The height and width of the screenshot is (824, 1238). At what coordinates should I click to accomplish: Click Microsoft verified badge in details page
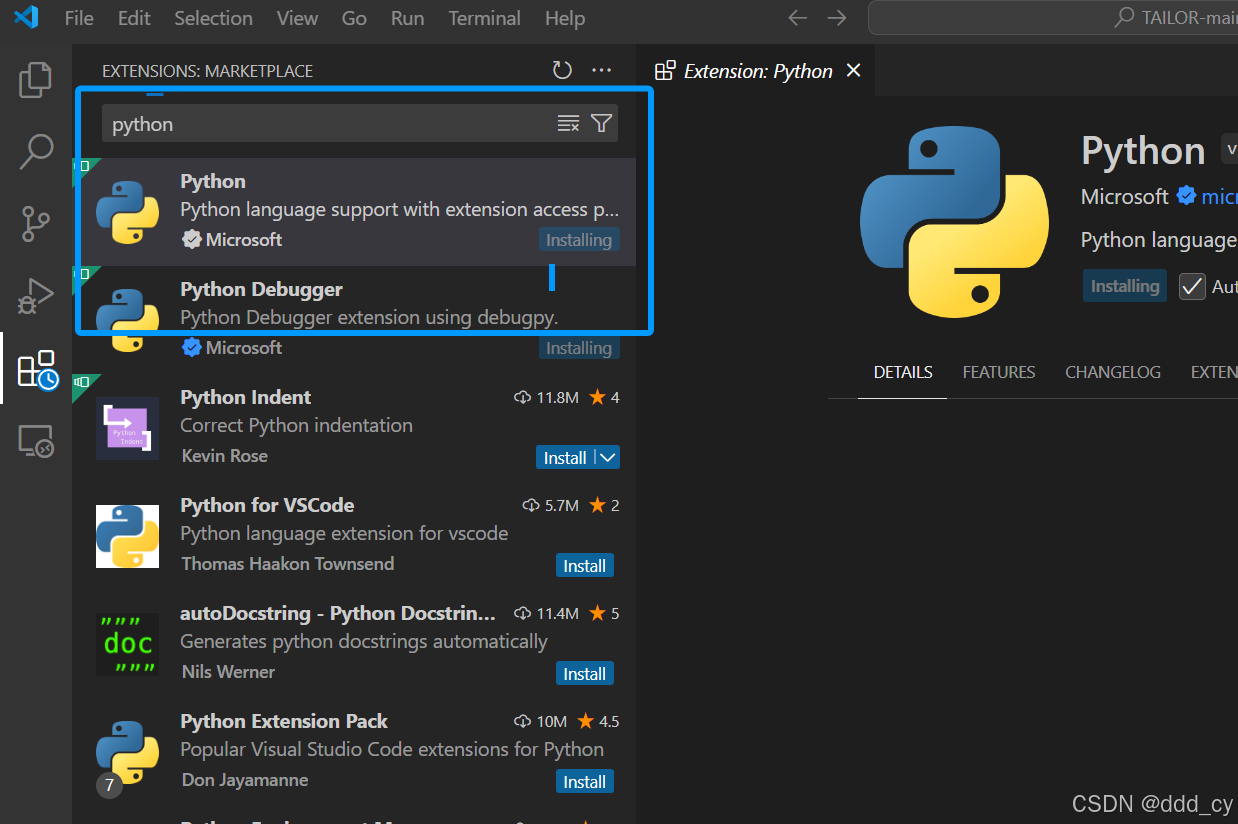click(x=1186, y=196)
